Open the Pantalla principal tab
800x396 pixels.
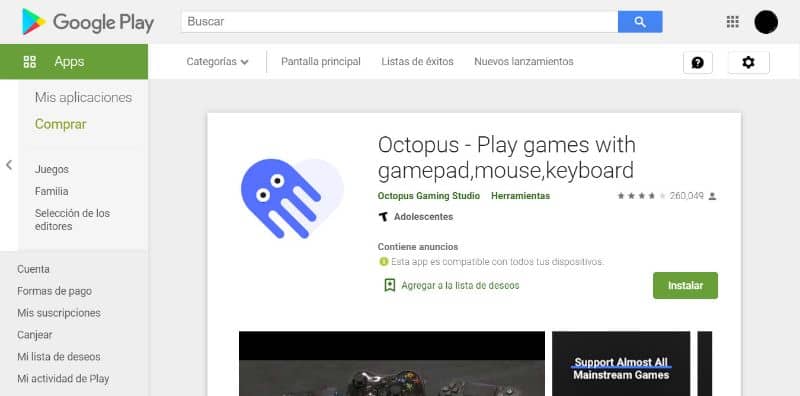coord(321,62)
